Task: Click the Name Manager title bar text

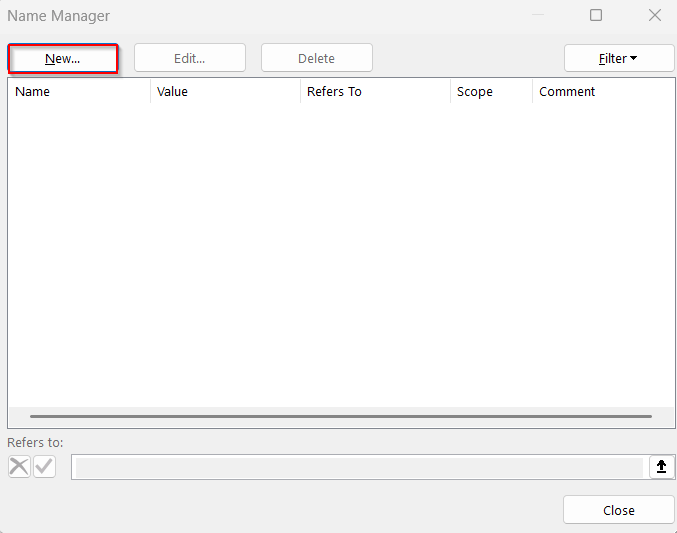Action: pyautogui.click(x=59, y=16)
